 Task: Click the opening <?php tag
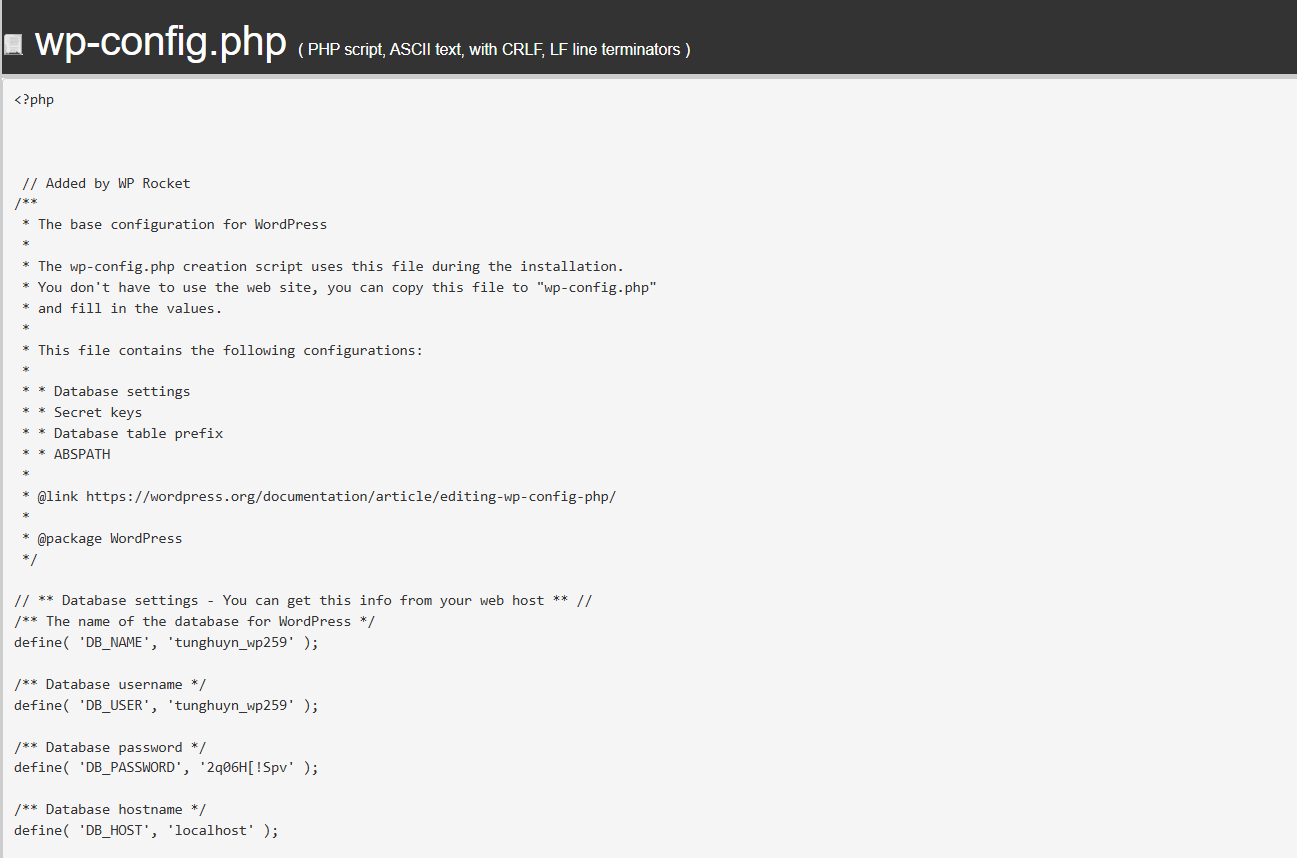34,100
